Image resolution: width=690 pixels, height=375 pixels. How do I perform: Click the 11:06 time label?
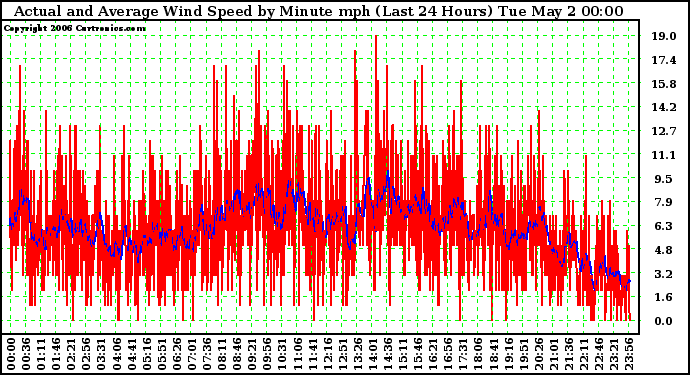click(x=297, y=354)
